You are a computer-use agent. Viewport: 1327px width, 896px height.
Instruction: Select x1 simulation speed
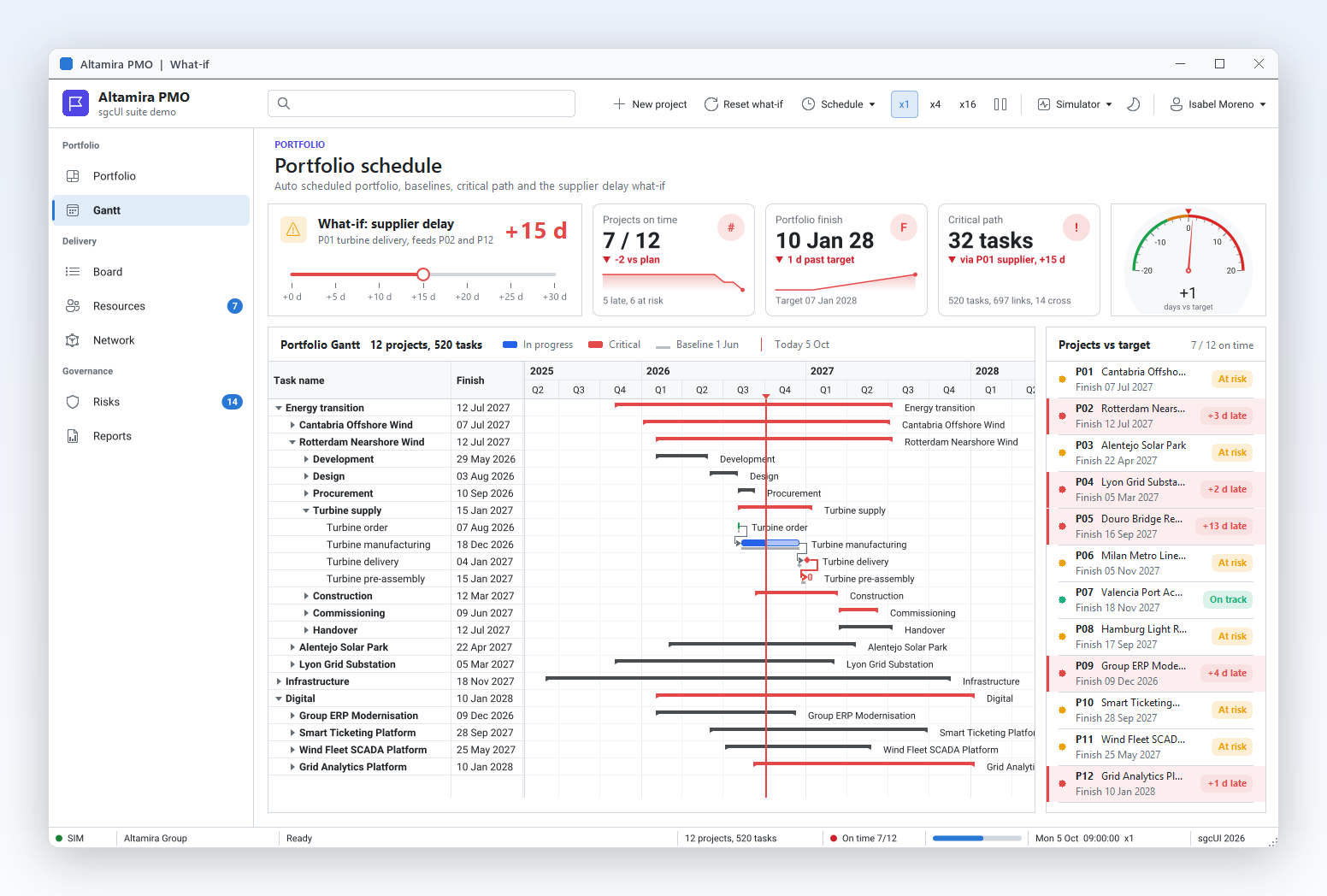904,104
